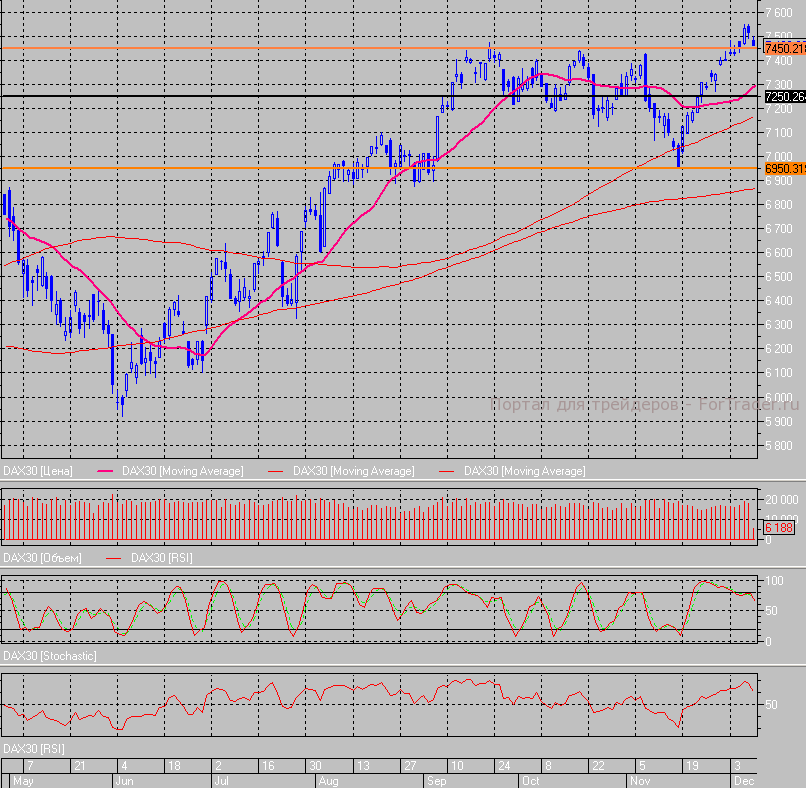Click the thick pink Moving Average legend swatch

[106, 470]
